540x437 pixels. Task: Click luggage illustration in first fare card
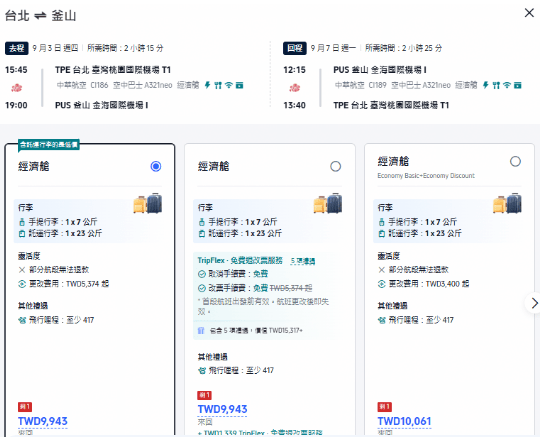148,203
